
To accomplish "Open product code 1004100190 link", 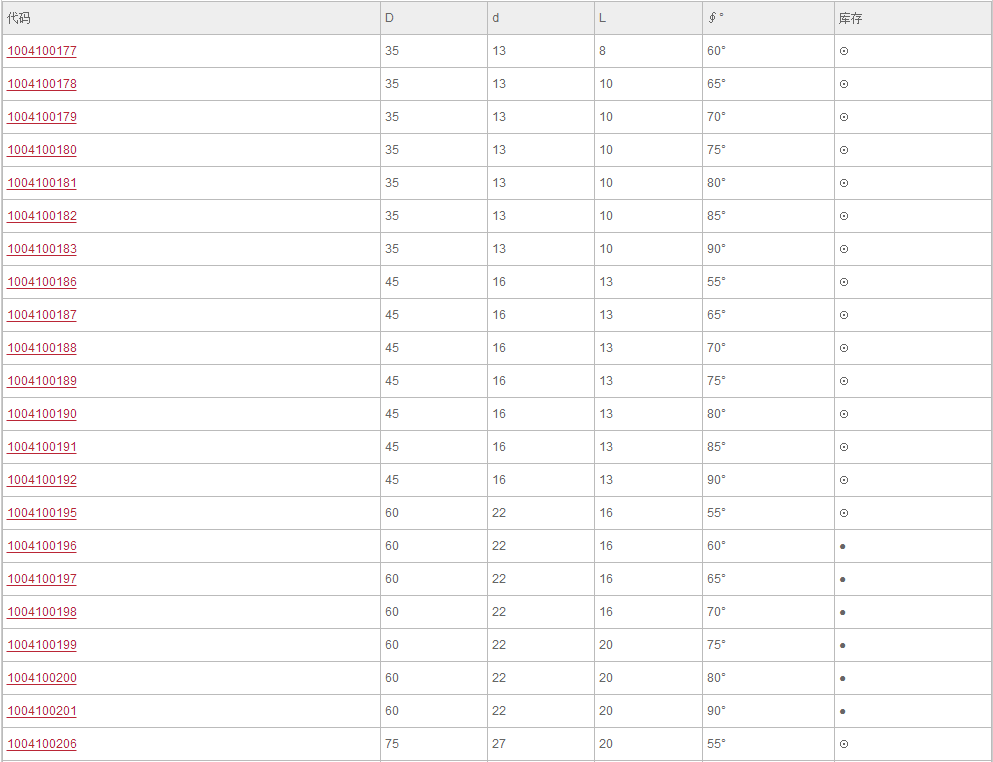I will (x=42, y=414).
